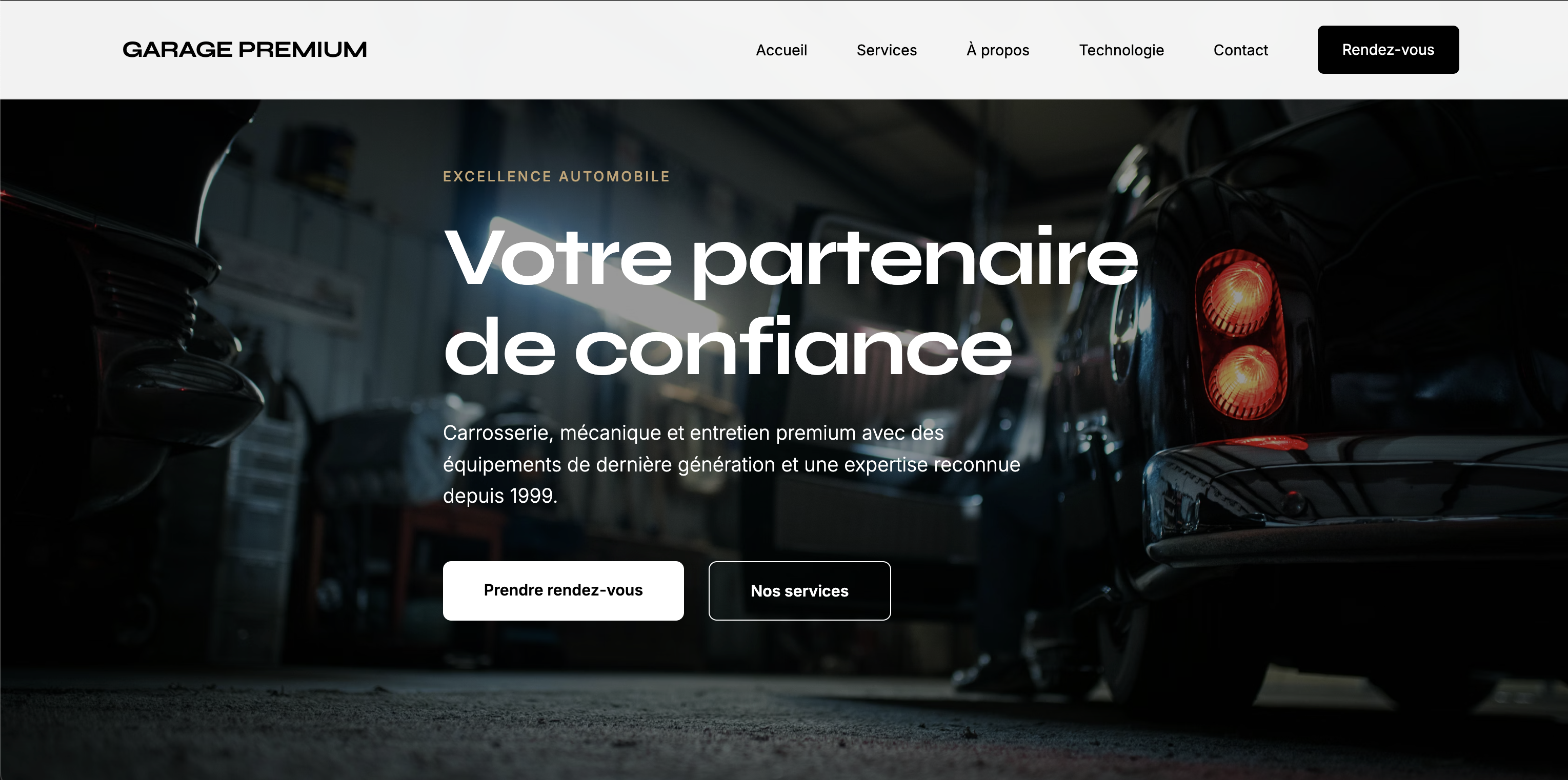Screen dimensions: 1568x780
Task: Click the GARAGE PREMIUM logo
Action: (245, 49)
